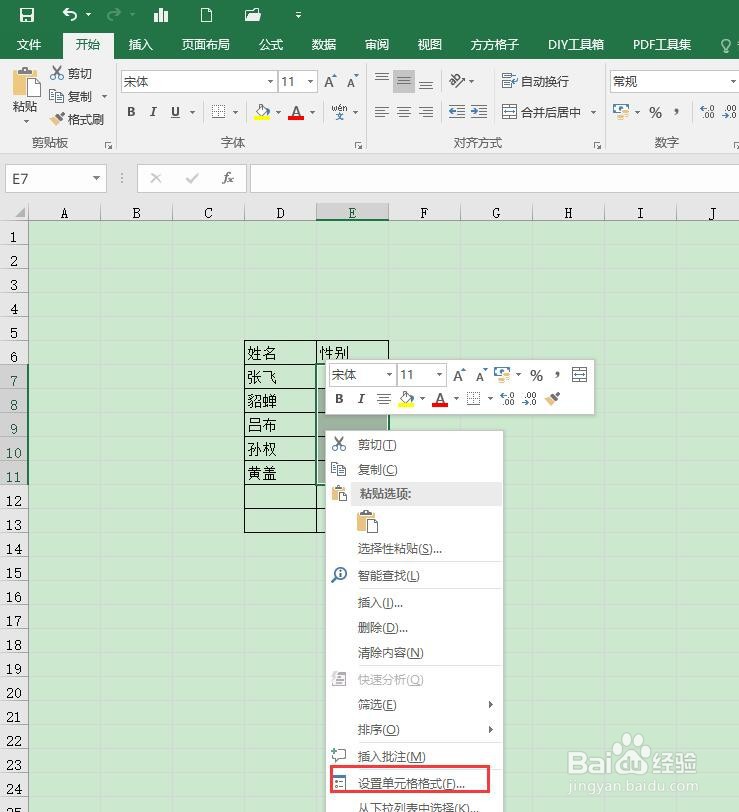The width and height of the screenshot is (739, 812).
Task: Click the ribbon Percent Style icon
Action: coord(655,112)
